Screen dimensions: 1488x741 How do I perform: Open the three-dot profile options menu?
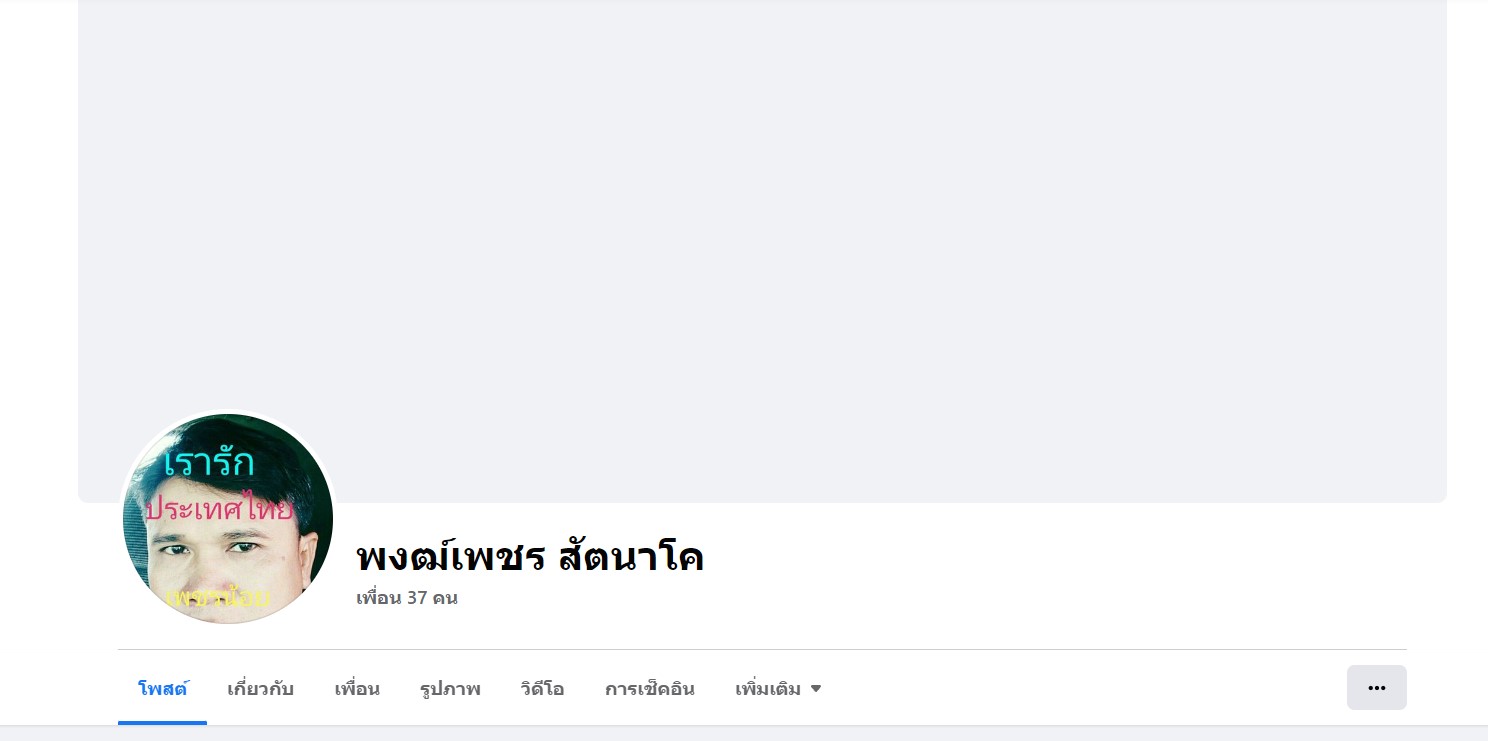click(x=1376, y=688)
